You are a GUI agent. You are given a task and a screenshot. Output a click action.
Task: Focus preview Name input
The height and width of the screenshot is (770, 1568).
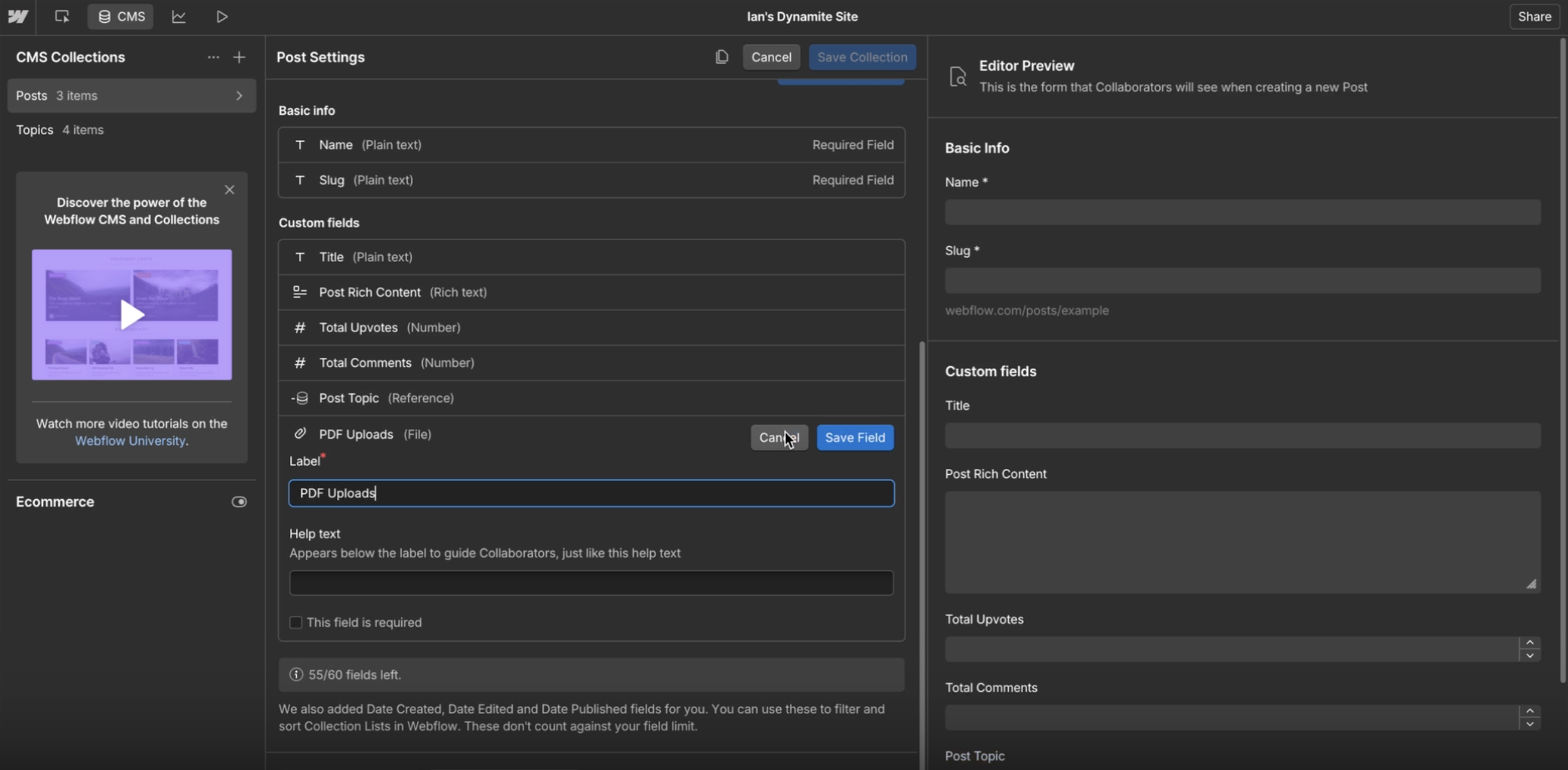tap(1242, 212)
